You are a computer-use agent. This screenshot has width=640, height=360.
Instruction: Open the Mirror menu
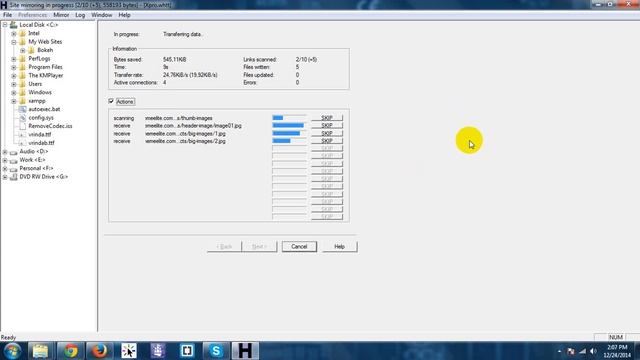pos(61,15)
